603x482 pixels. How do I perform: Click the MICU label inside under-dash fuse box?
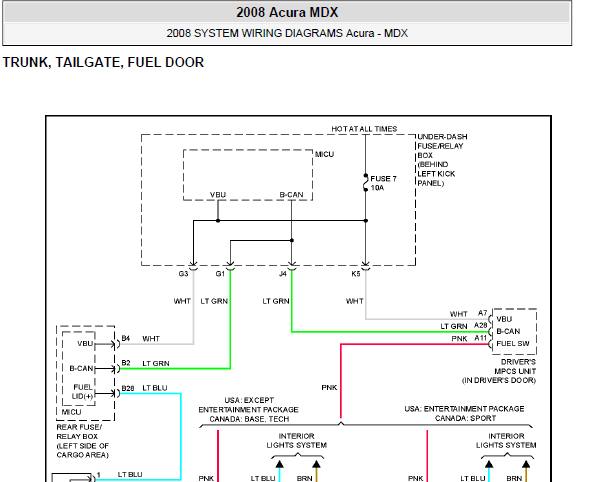point(324,154)
